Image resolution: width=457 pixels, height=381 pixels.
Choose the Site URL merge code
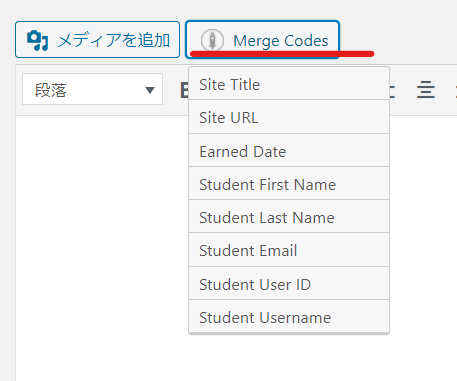pos(289,117)
